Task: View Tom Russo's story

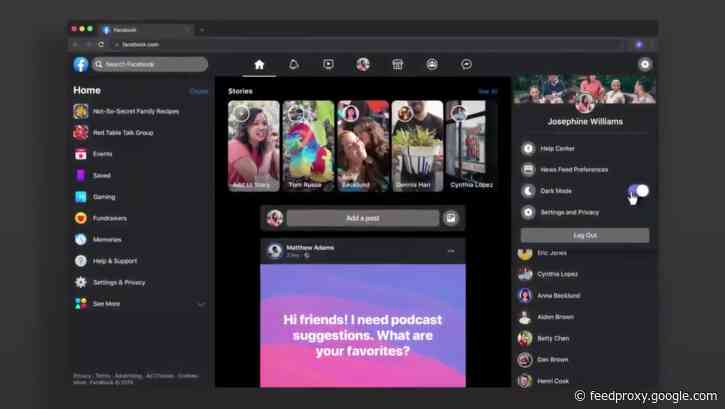Action: (308, 146)
